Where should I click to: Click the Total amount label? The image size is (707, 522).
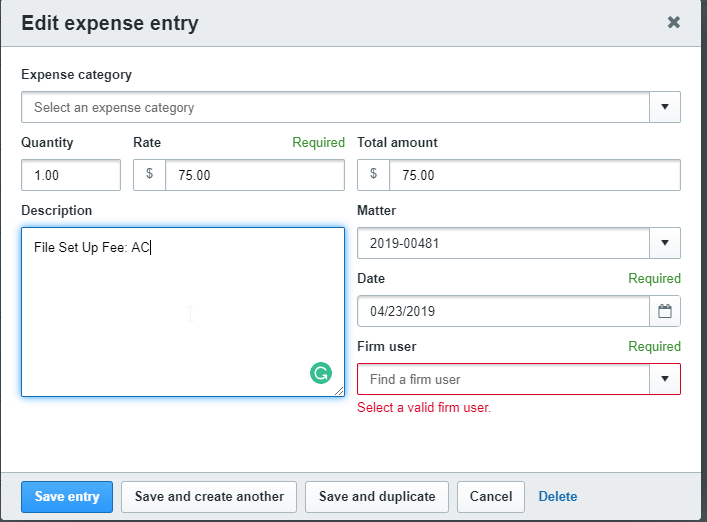click(x=397, y=142)
